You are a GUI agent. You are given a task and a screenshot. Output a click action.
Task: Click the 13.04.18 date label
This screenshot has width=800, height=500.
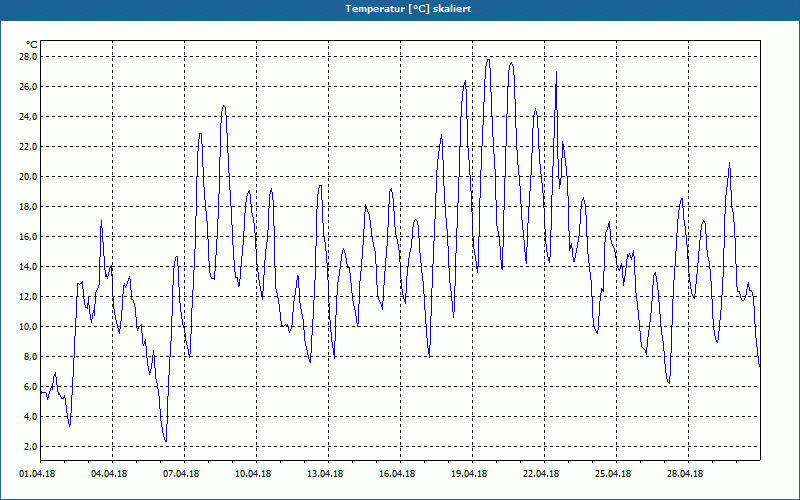[325, 474]
